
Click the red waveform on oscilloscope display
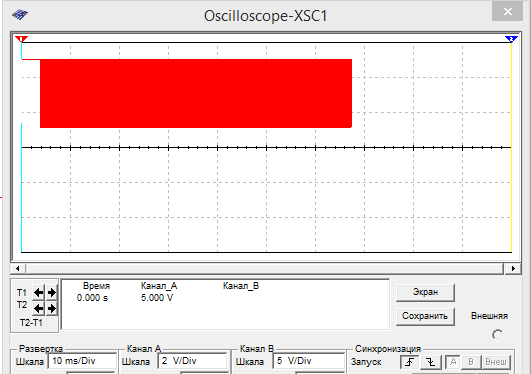click(x=196, y=94)
